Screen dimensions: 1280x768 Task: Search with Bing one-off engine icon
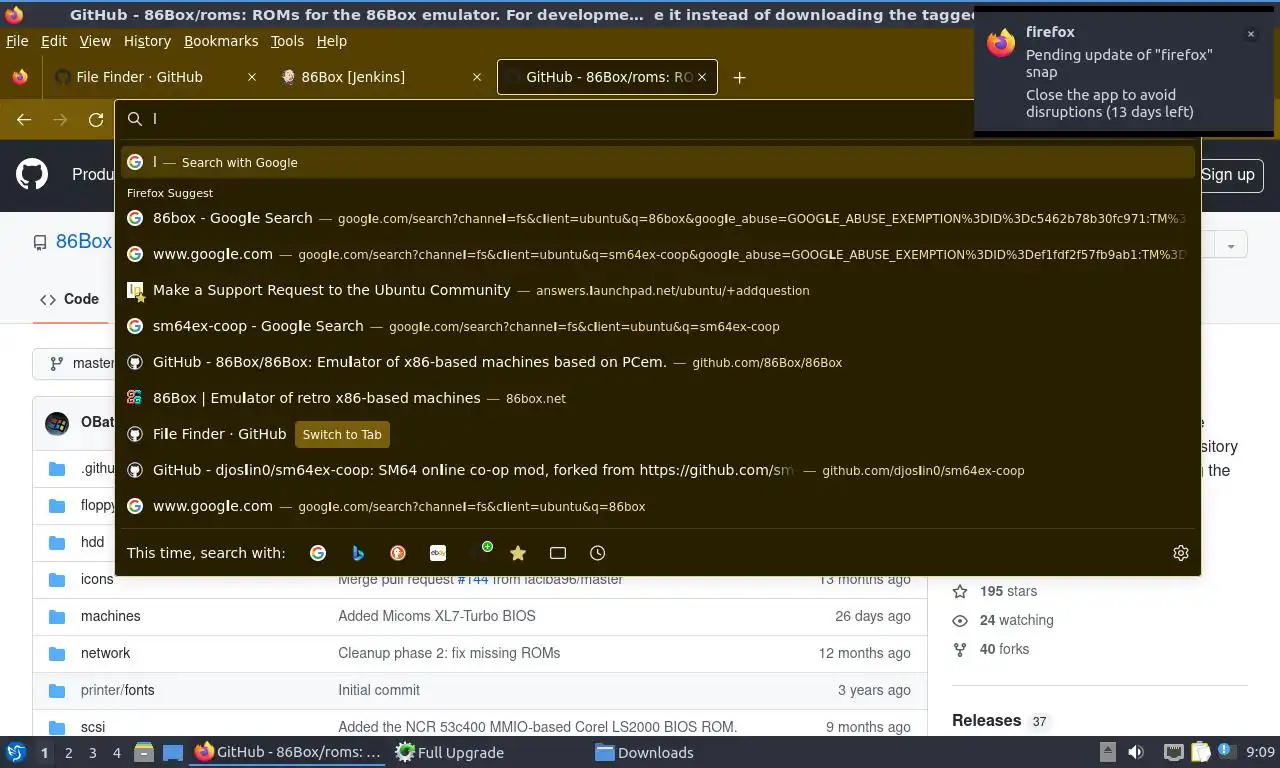point(358,553)
